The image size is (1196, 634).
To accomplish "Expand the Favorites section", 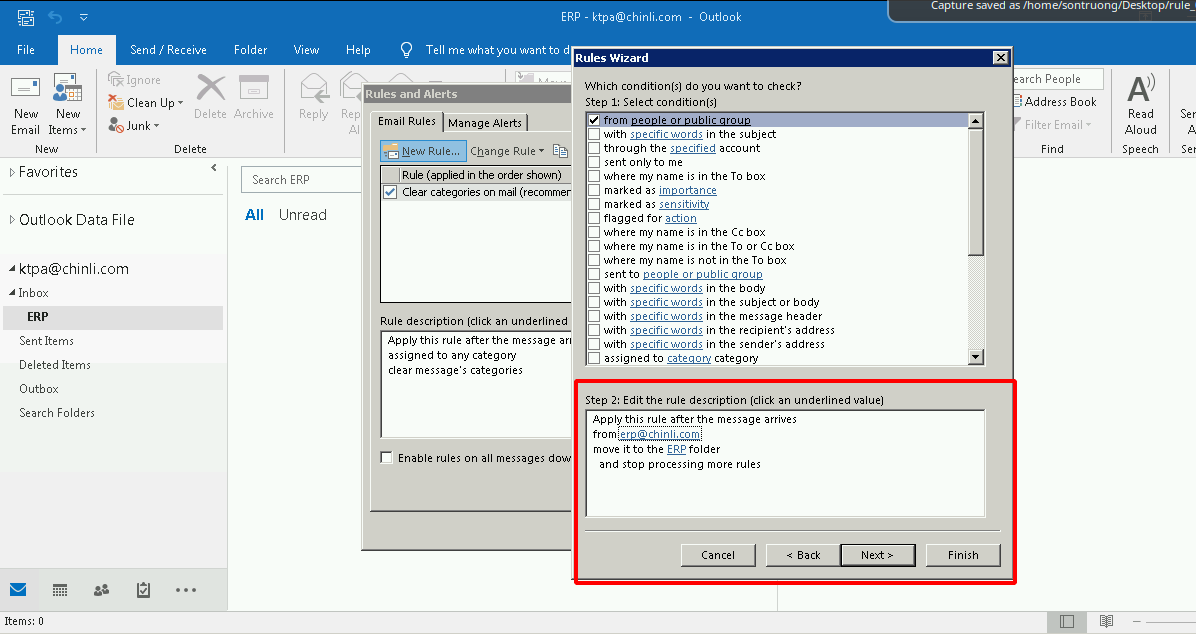I will click(x=12, y=172).
